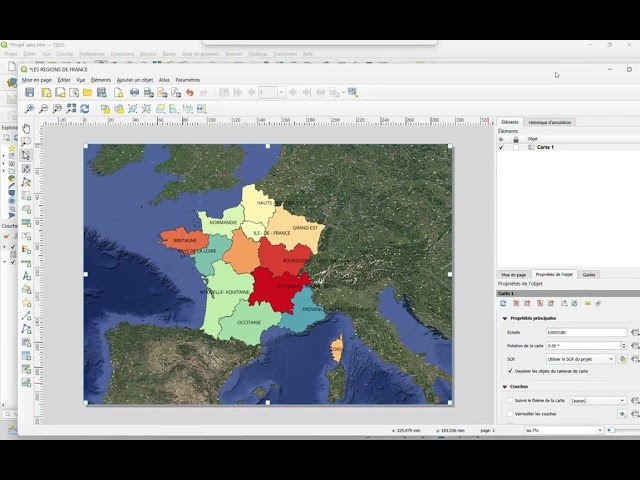Open the map theme (aucun) dropdown
The height and width of the screenshot is (480, 640).
pyautogui.click(x=598, y=401)
